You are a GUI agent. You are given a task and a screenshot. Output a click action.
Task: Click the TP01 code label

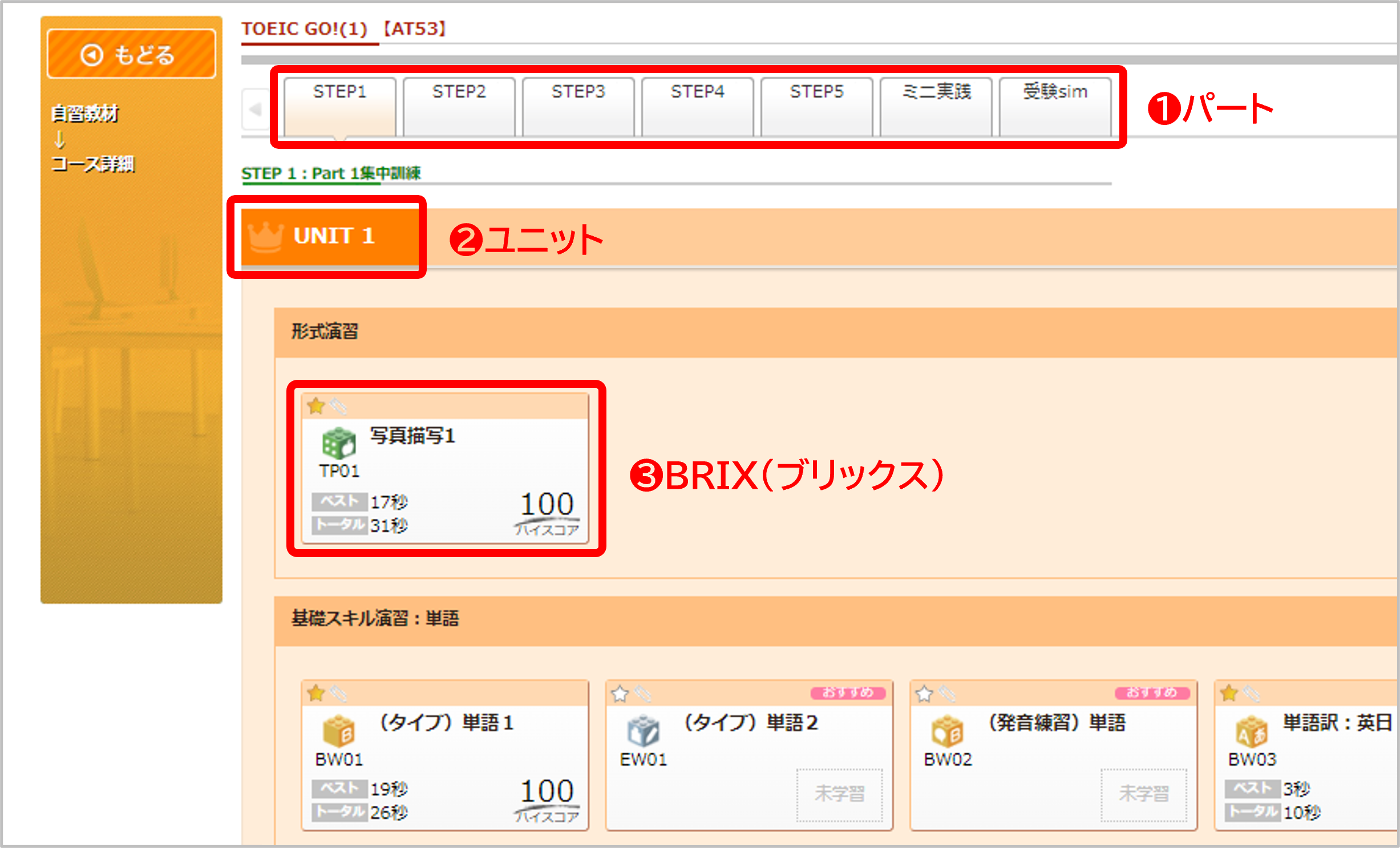tap(339, 471)
